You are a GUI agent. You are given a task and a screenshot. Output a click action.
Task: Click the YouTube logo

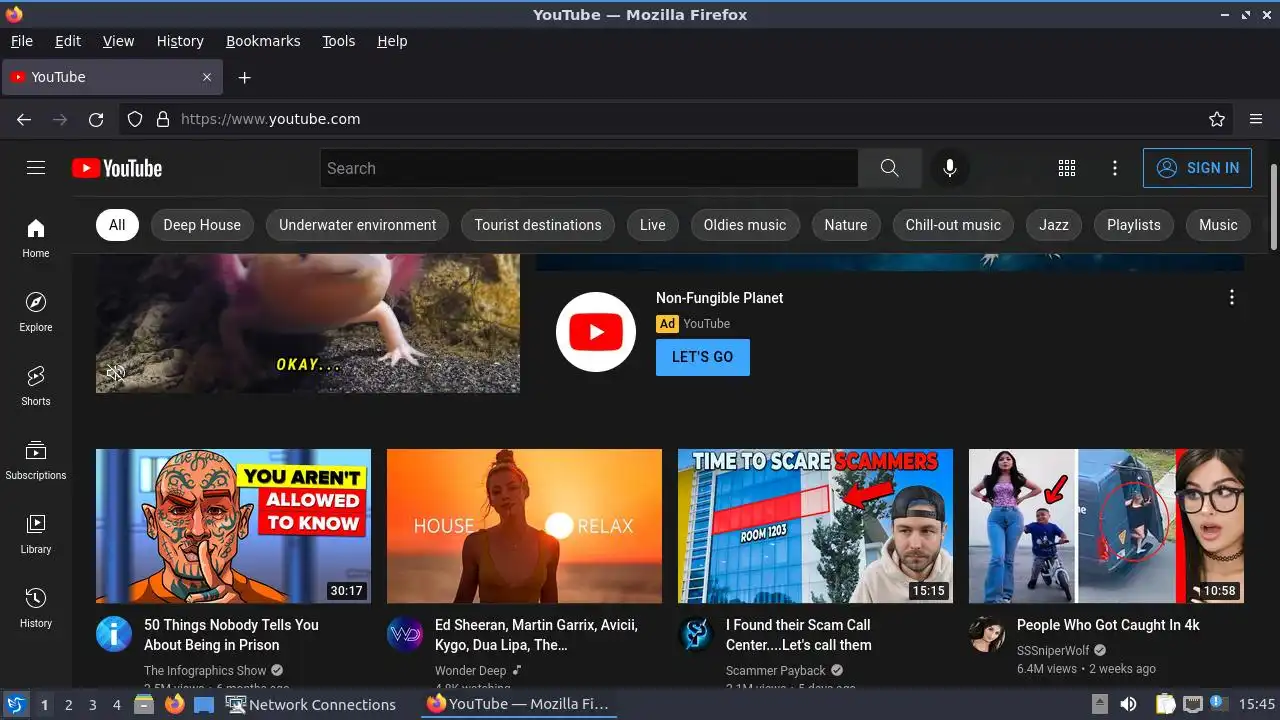point(117,168)
